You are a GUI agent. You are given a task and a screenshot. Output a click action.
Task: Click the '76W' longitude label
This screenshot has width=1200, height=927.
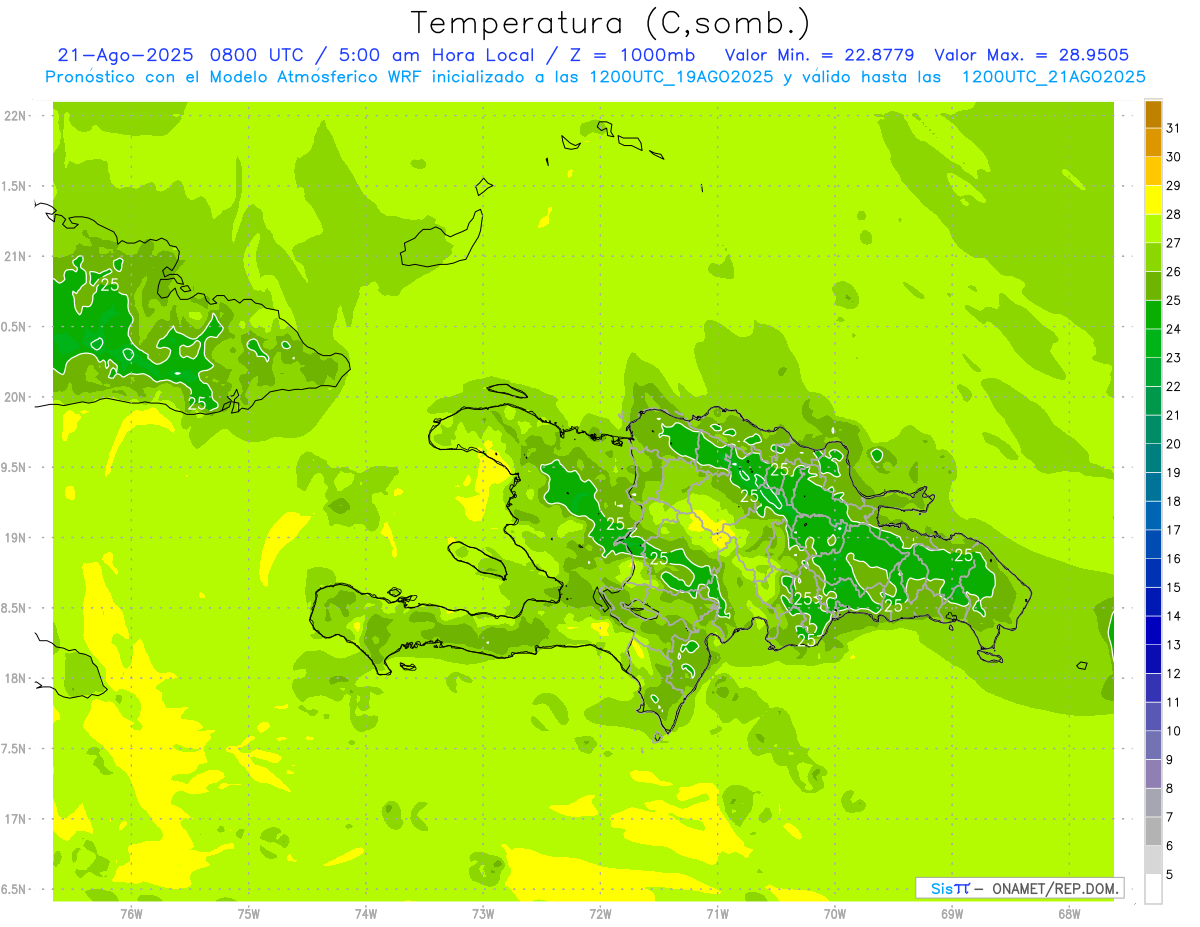pos(131,914)
